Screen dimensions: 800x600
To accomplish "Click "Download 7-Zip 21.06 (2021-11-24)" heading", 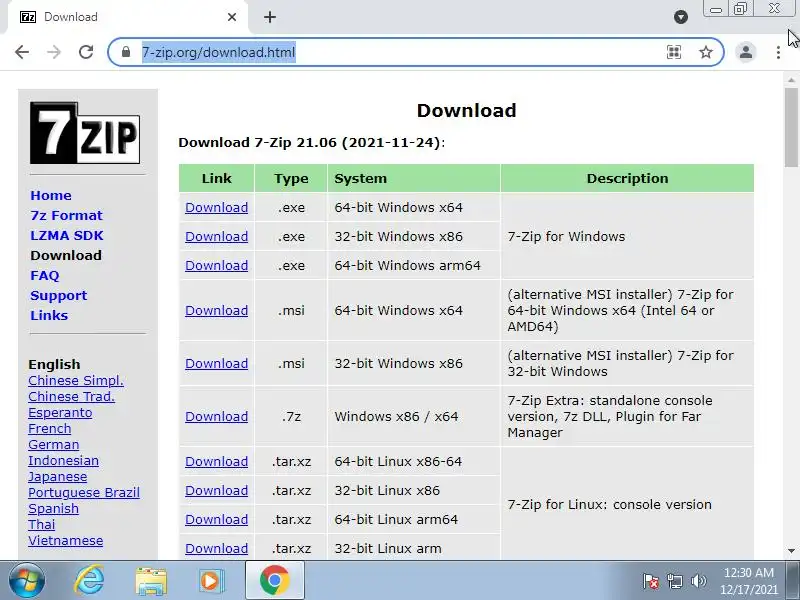I will pos(312,142).
